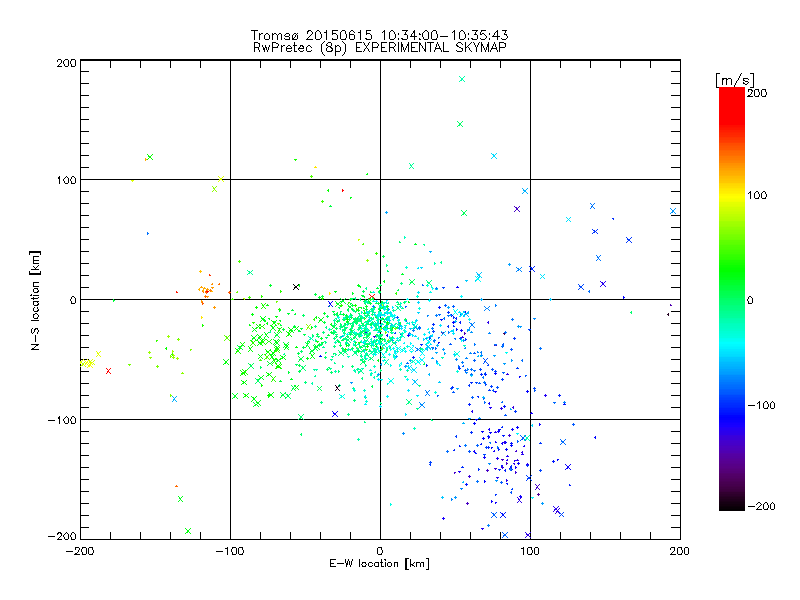
Task: Click the x-axis tick label '100'
Action: coord(530,551)
